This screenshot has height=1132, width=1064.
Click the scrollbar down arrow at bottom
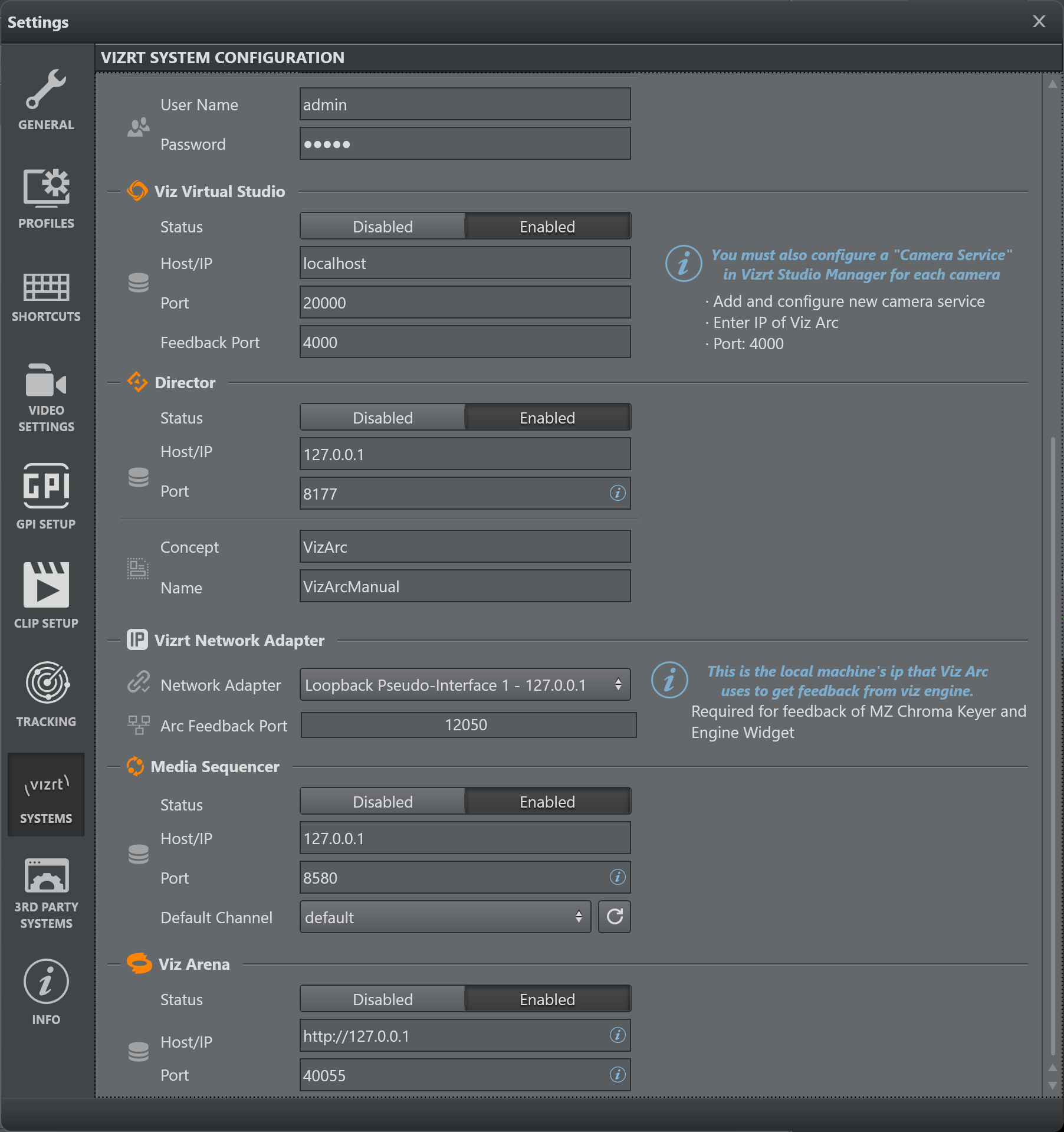(x=1053, y=1085)
